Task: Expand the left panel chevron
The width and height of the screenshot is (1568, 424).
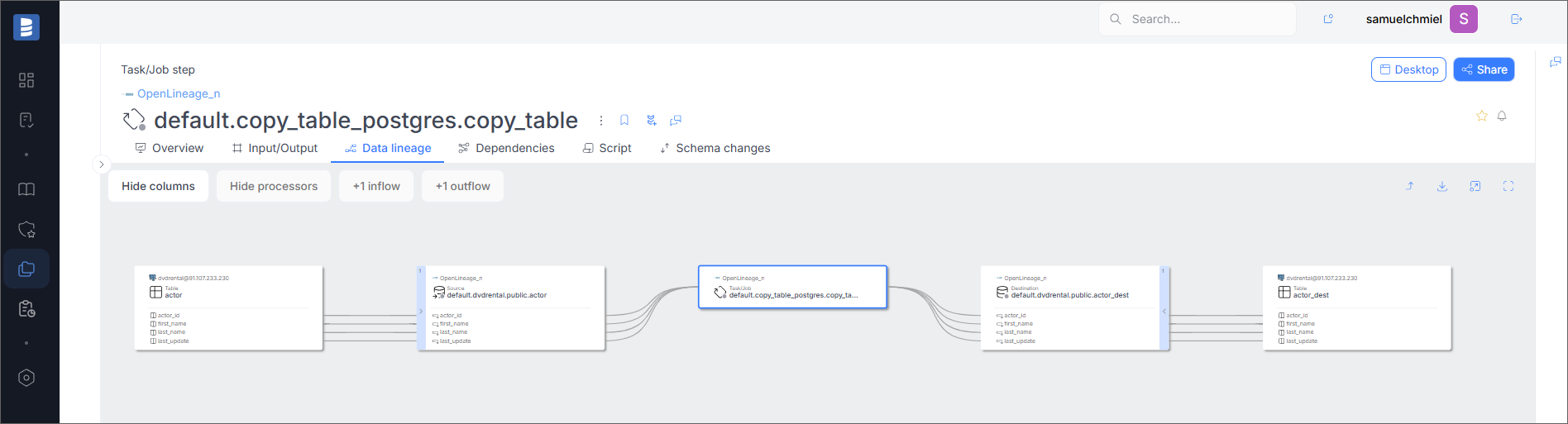Action: pyautogui.click(x=102, y=164)
